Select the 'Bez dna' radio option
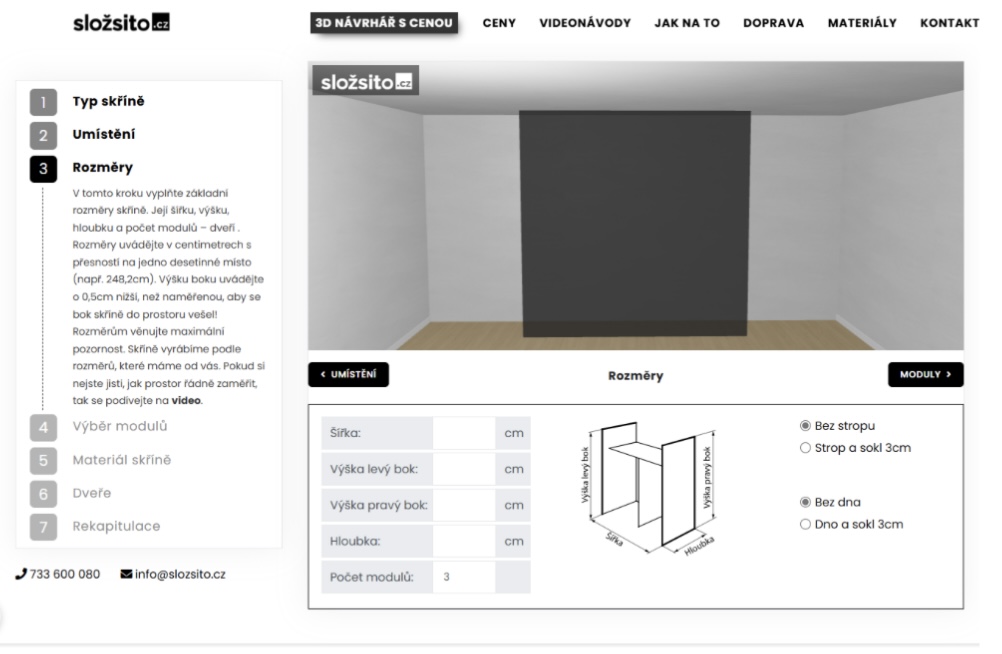 click(x=806, y=502)
